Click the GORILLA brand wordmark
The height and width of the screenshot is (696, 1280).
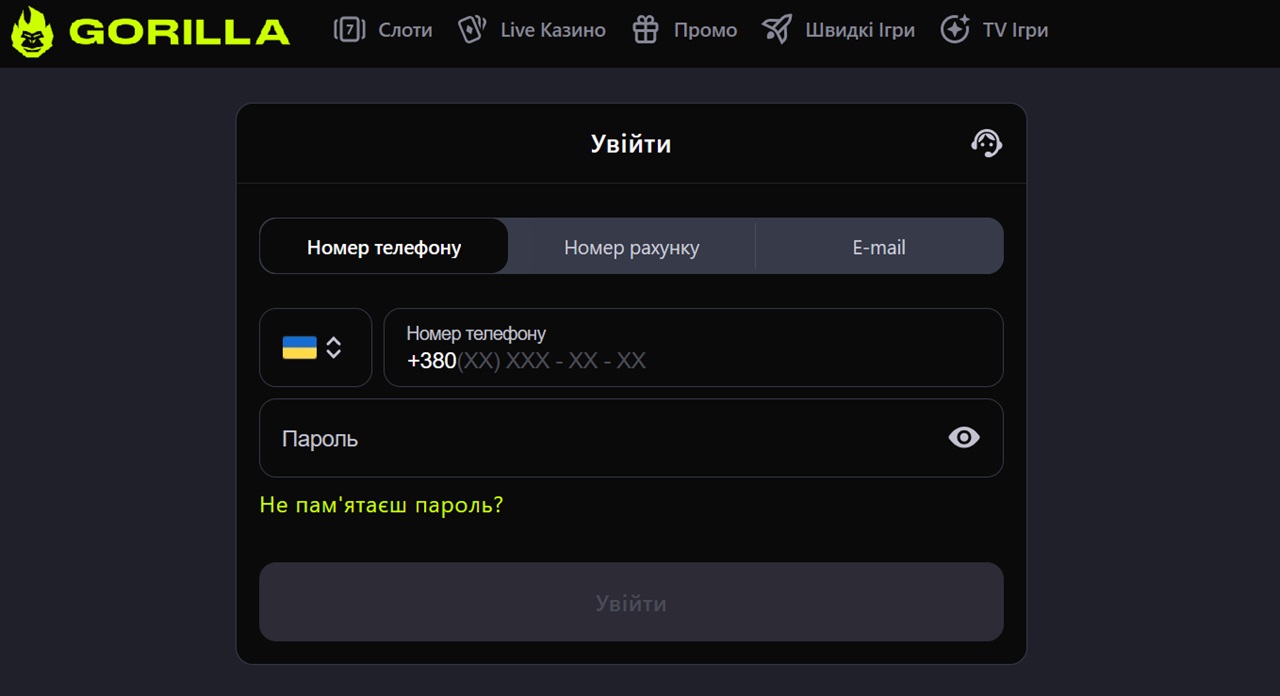coord(179,32)
